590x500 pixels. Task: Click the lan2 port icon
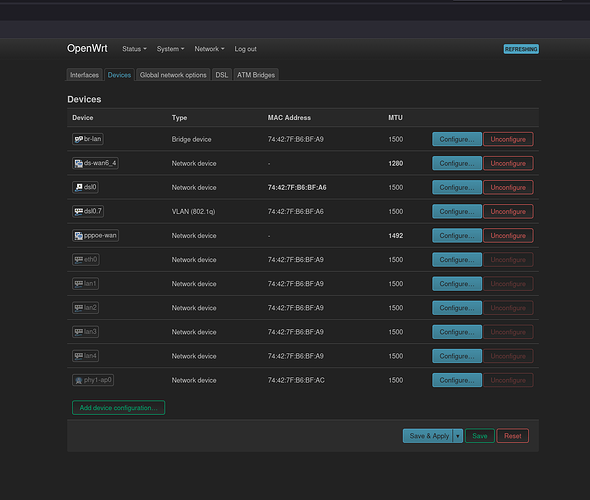(78, 308)
